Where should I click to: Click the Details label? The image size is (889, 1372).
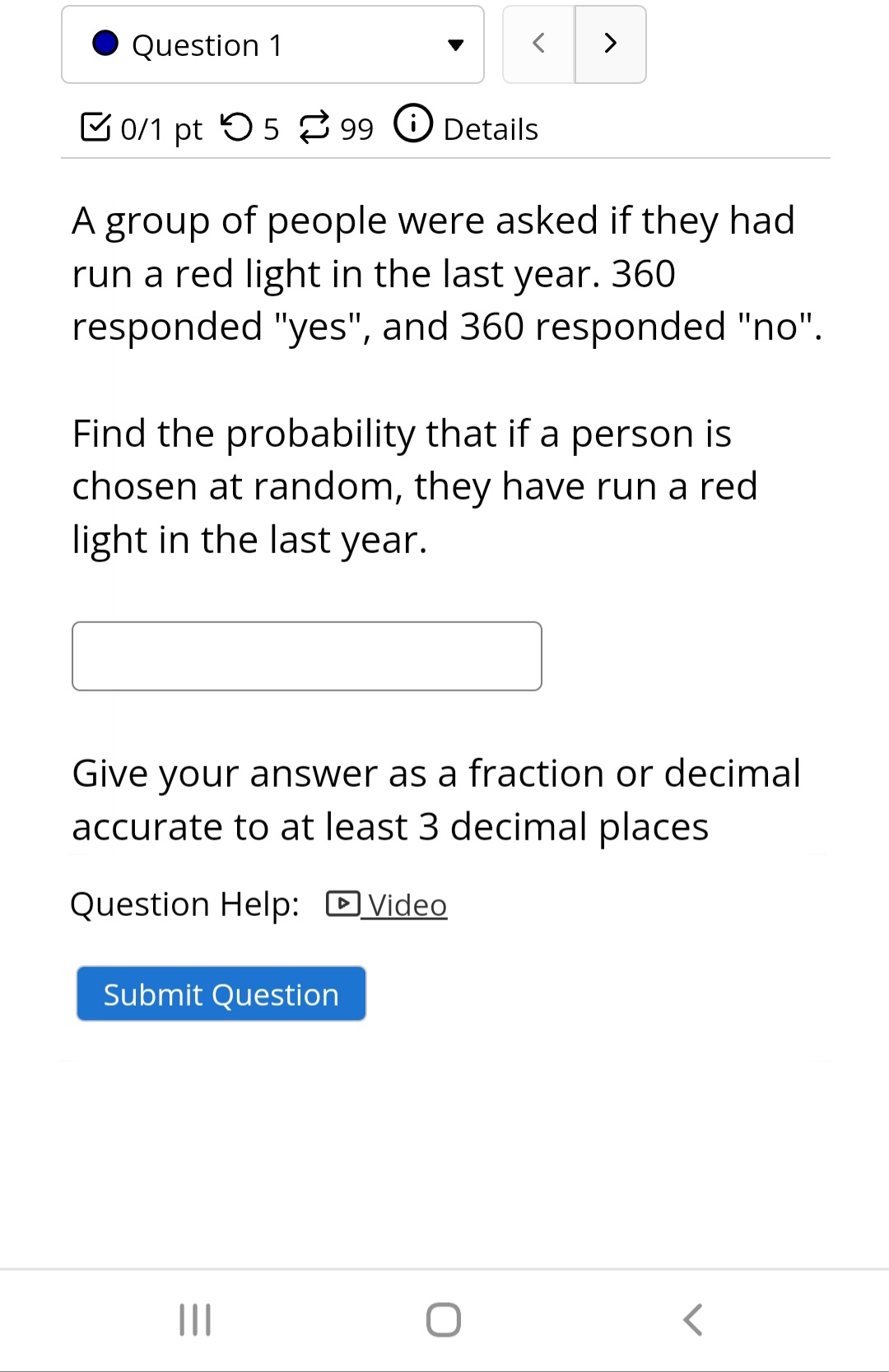tap(490, 128)
